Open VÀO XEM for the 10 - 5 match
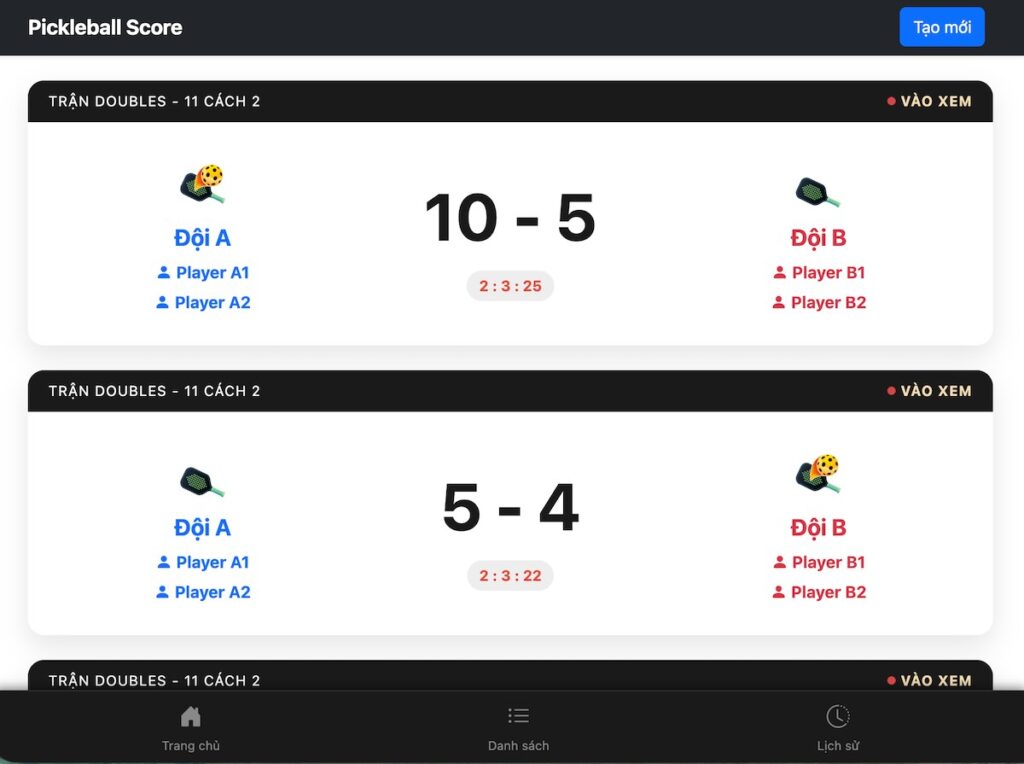 point(930,101)
